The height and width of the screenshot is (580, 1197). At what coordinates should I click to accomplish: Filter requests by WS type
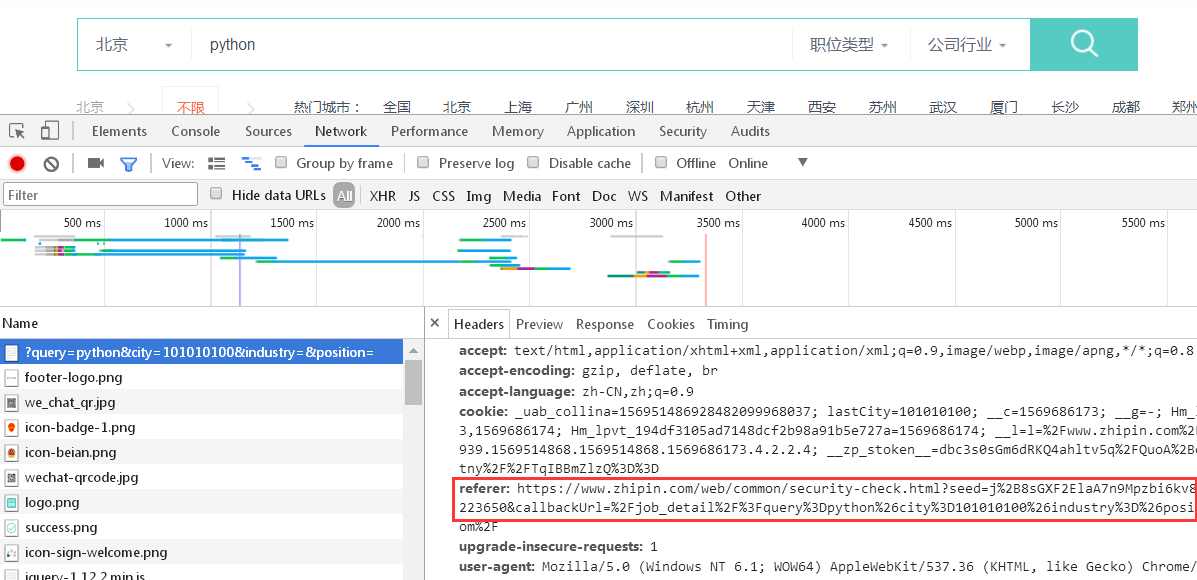[x=637, y=196]
